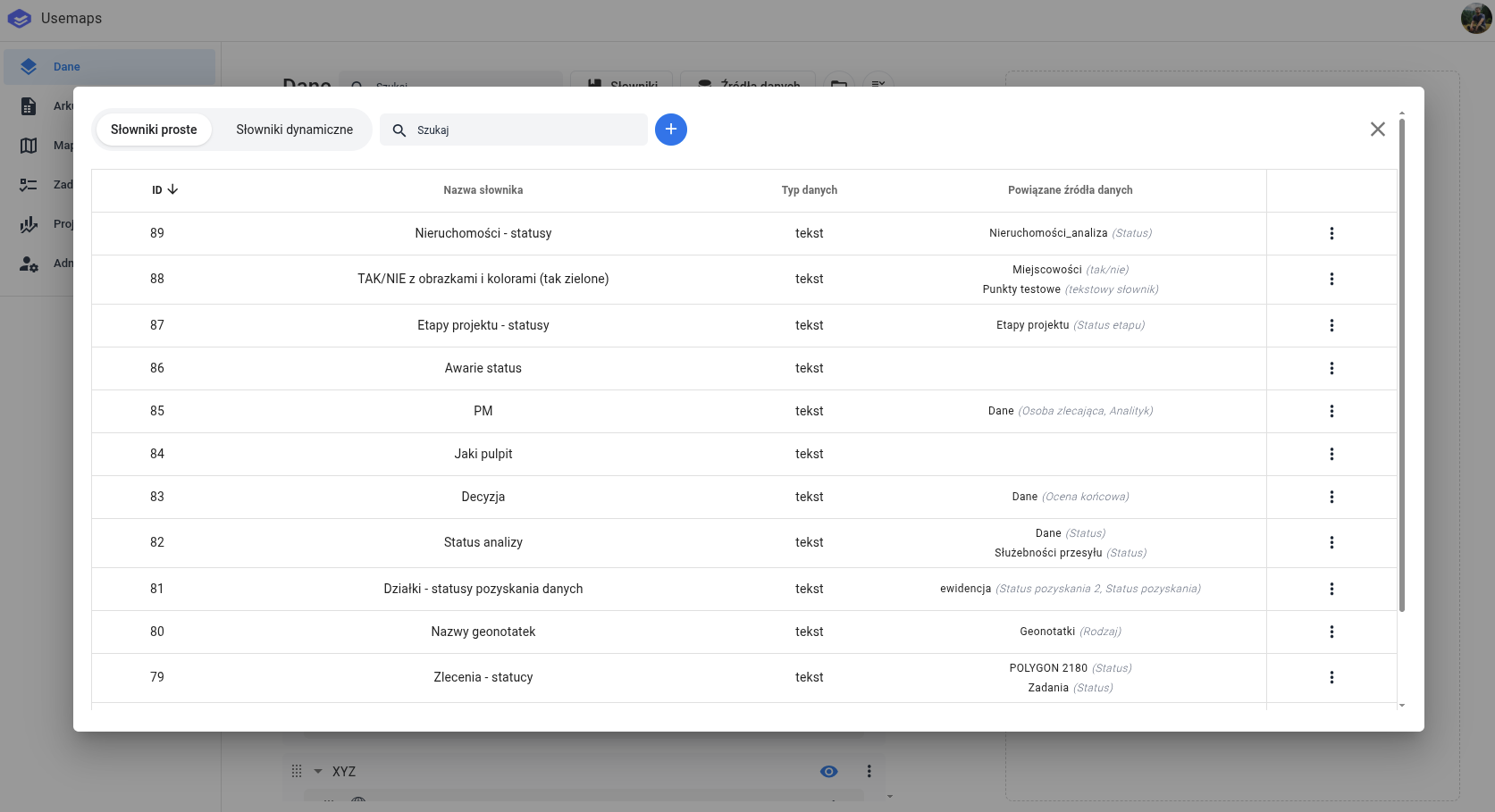Click the Usemaps logo in header
The image size is (1495, 812).
tap(20, 18)
